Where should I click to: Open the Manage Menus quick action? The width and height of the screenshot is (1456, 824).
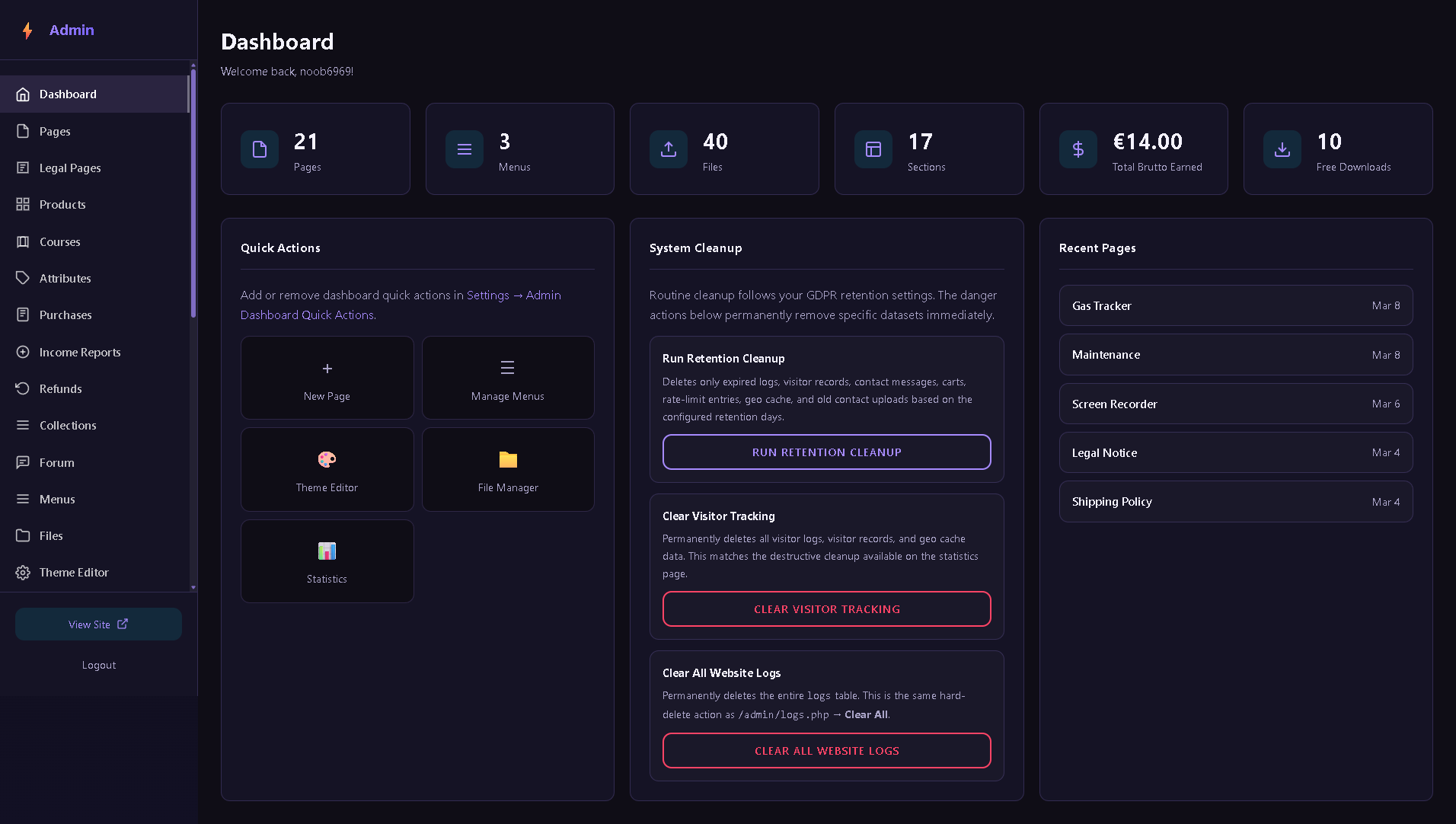(508, 378)
